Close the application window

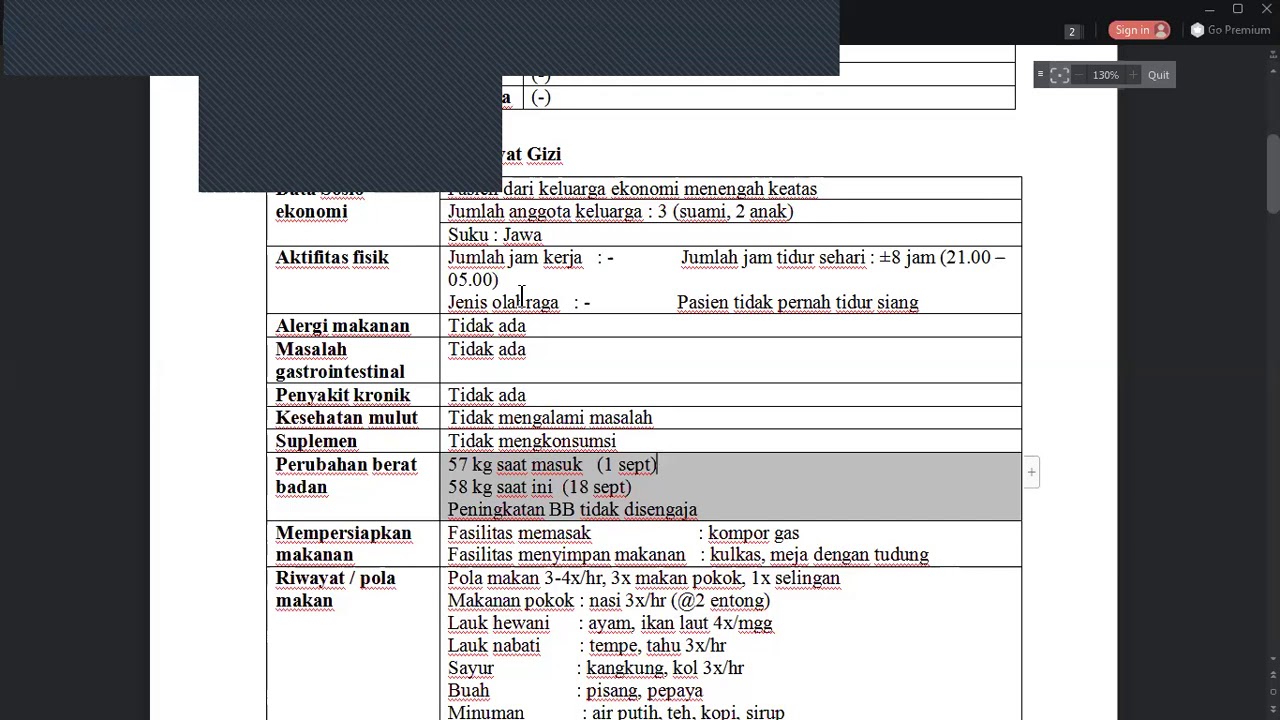coord(1265,9)
